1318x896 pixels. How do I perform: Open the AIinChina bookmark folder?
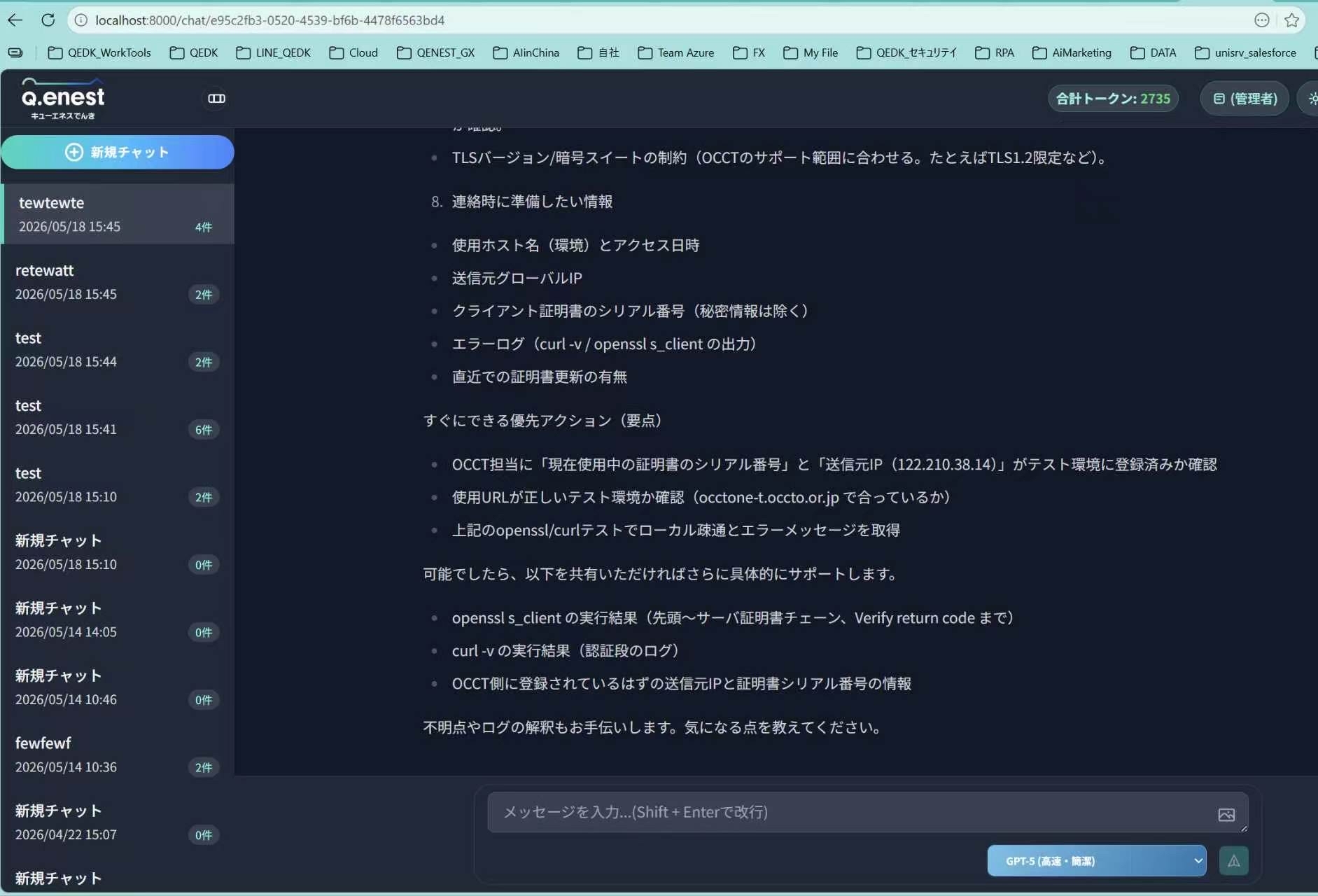(526, 52)
